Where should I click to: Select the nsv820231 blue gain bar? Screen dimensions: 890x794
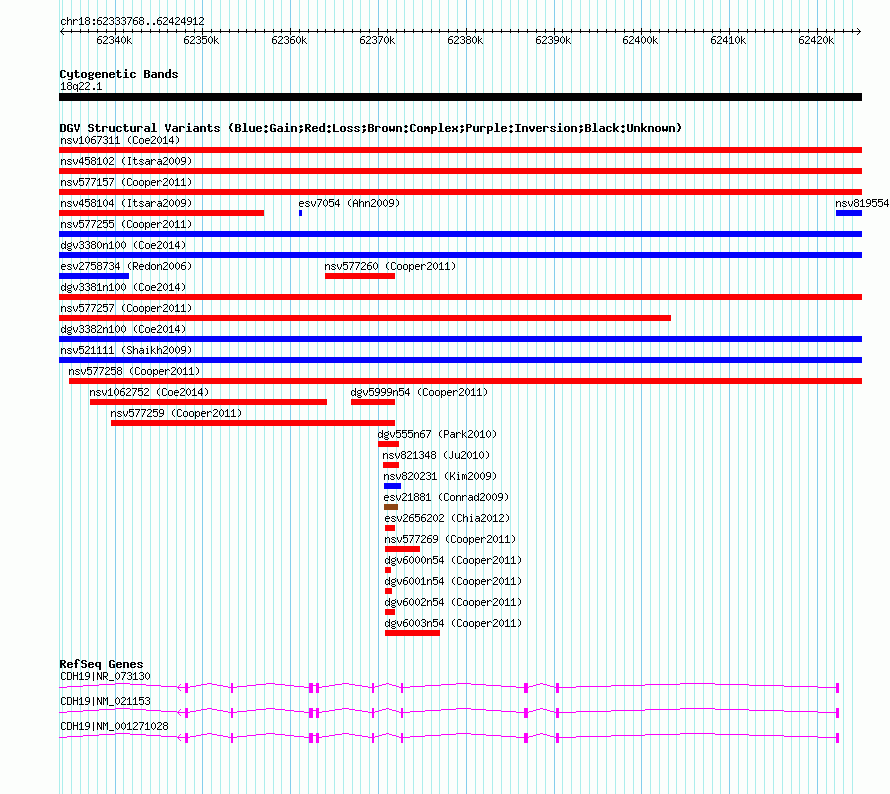[392, 486]
